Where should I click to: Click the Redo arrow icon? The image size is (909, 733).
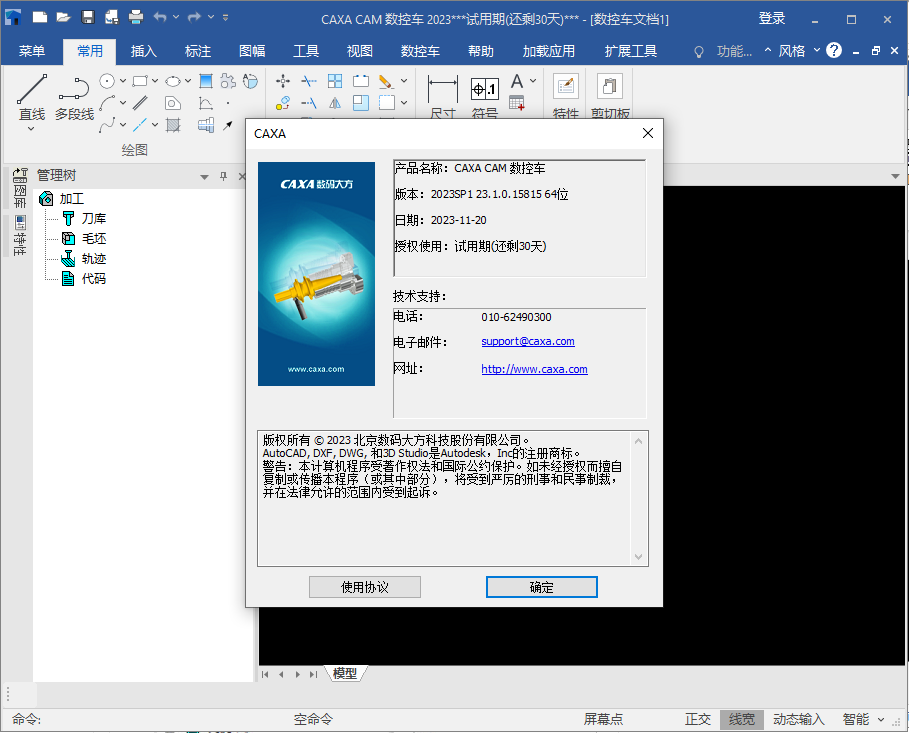point(194,17)
